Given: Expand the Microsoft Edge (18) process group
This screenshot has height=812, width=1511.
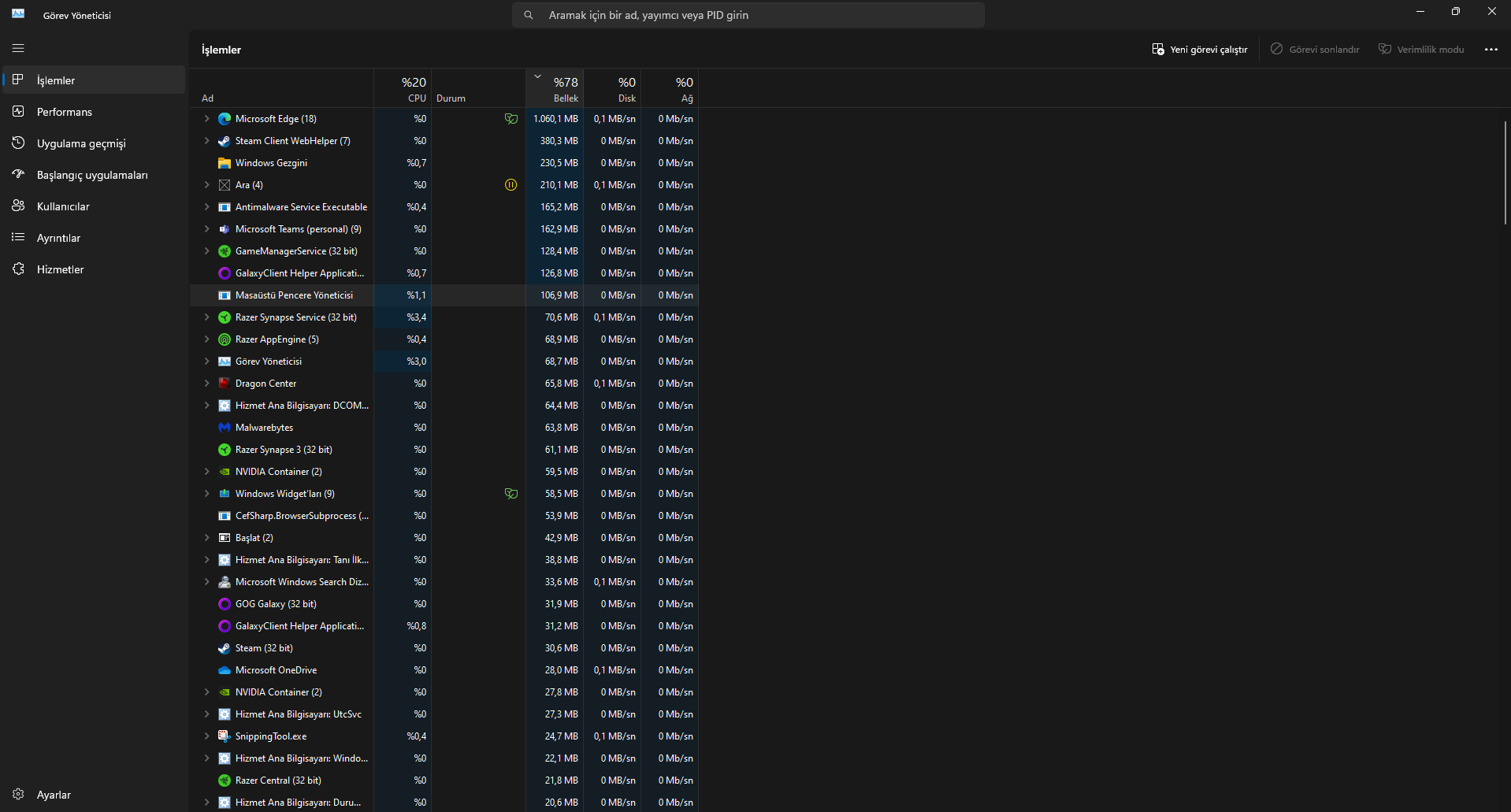Looking at the screenshot, I should (x=206, y=119).
